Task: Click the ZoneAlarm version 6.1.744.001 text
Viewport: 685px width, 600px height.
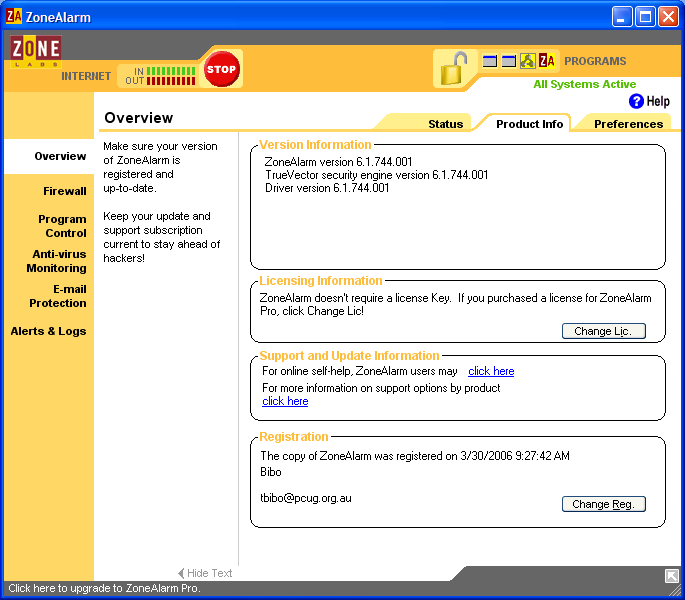Action: [x=338, y=162]
